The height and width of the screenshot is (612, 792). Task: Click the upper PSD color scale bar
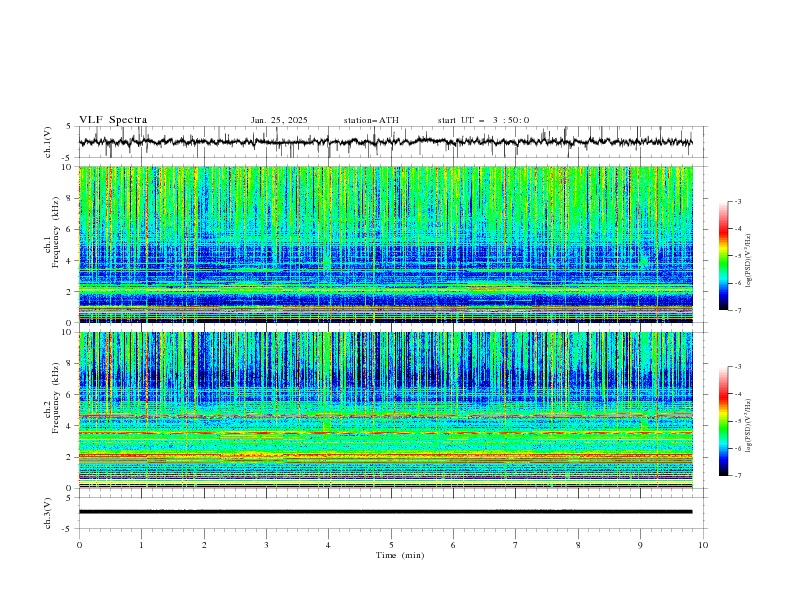point(723,256)
